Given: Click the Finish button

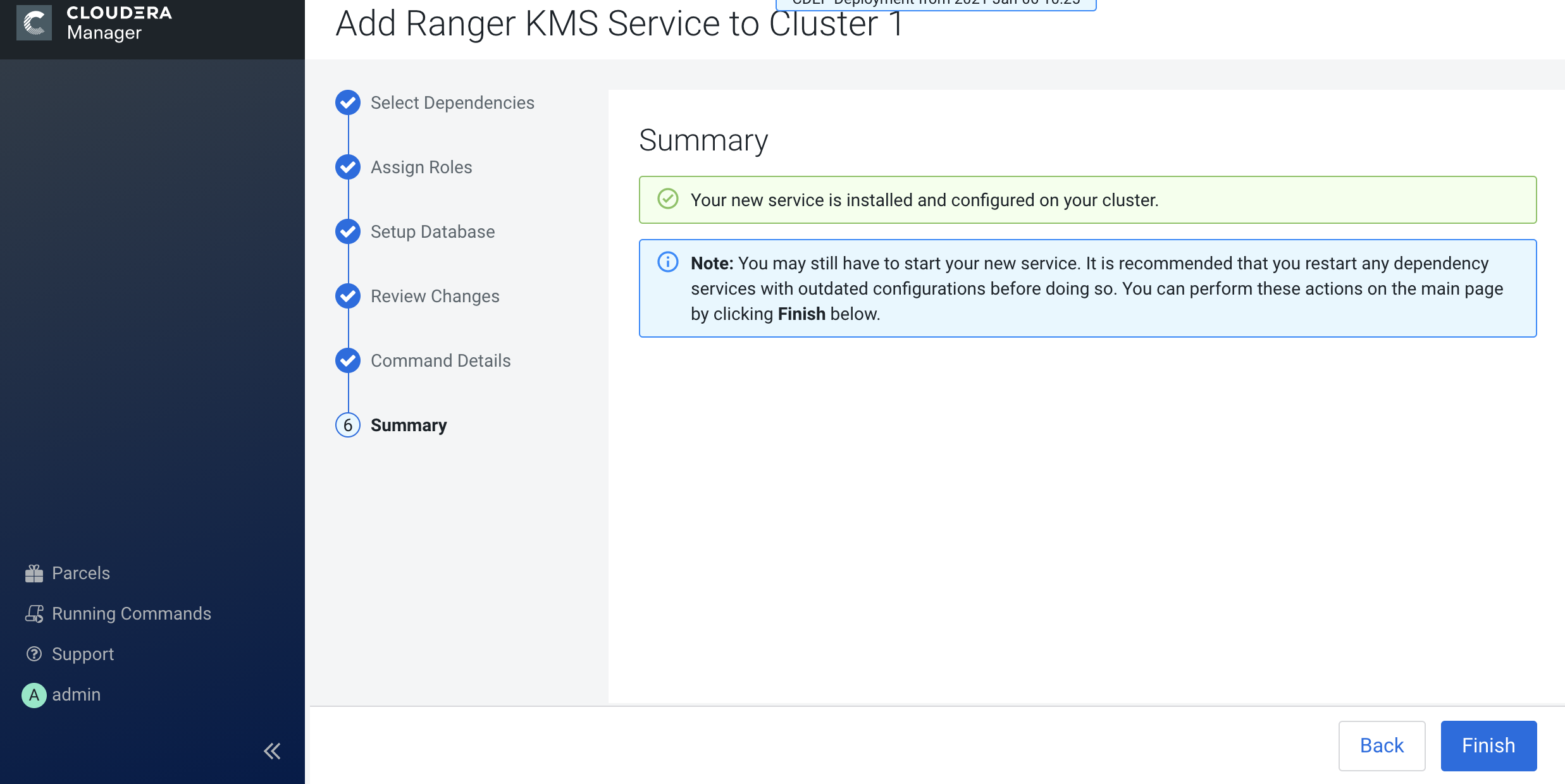Looking at the screenshot, I should tap(1488, 745).
